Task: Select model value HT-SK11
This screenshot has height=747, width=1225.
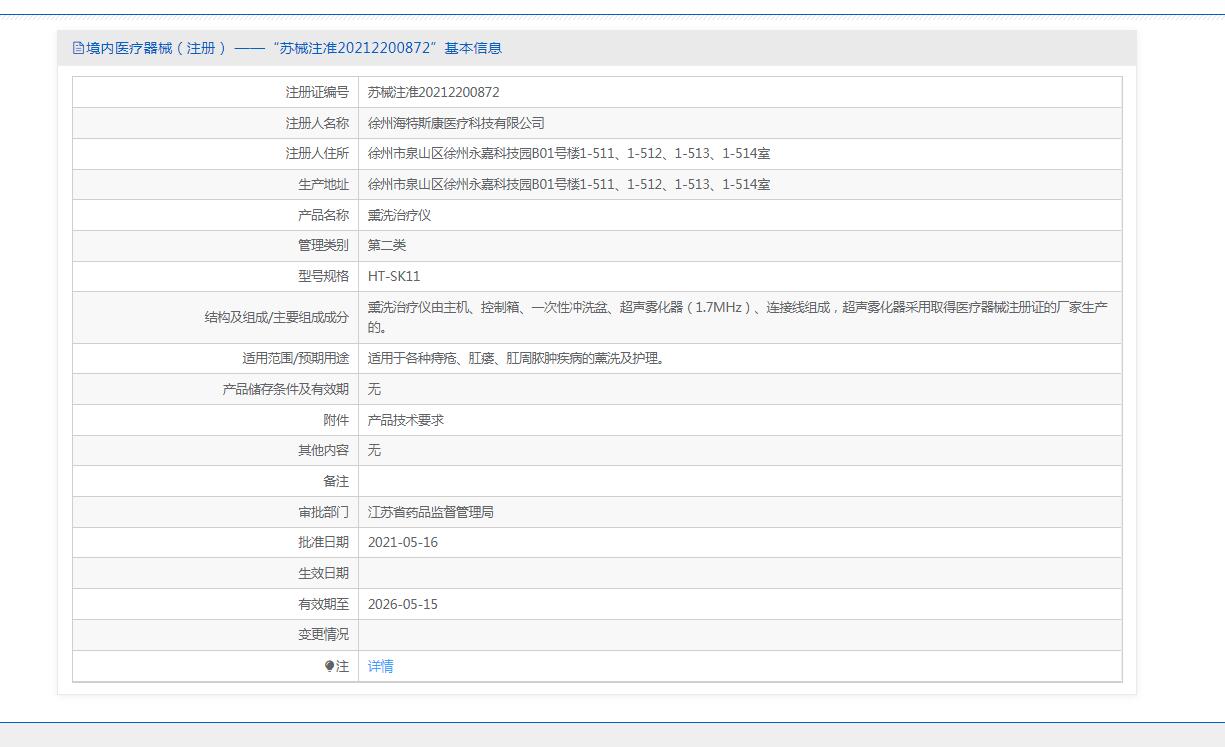Action: (394, 277)
